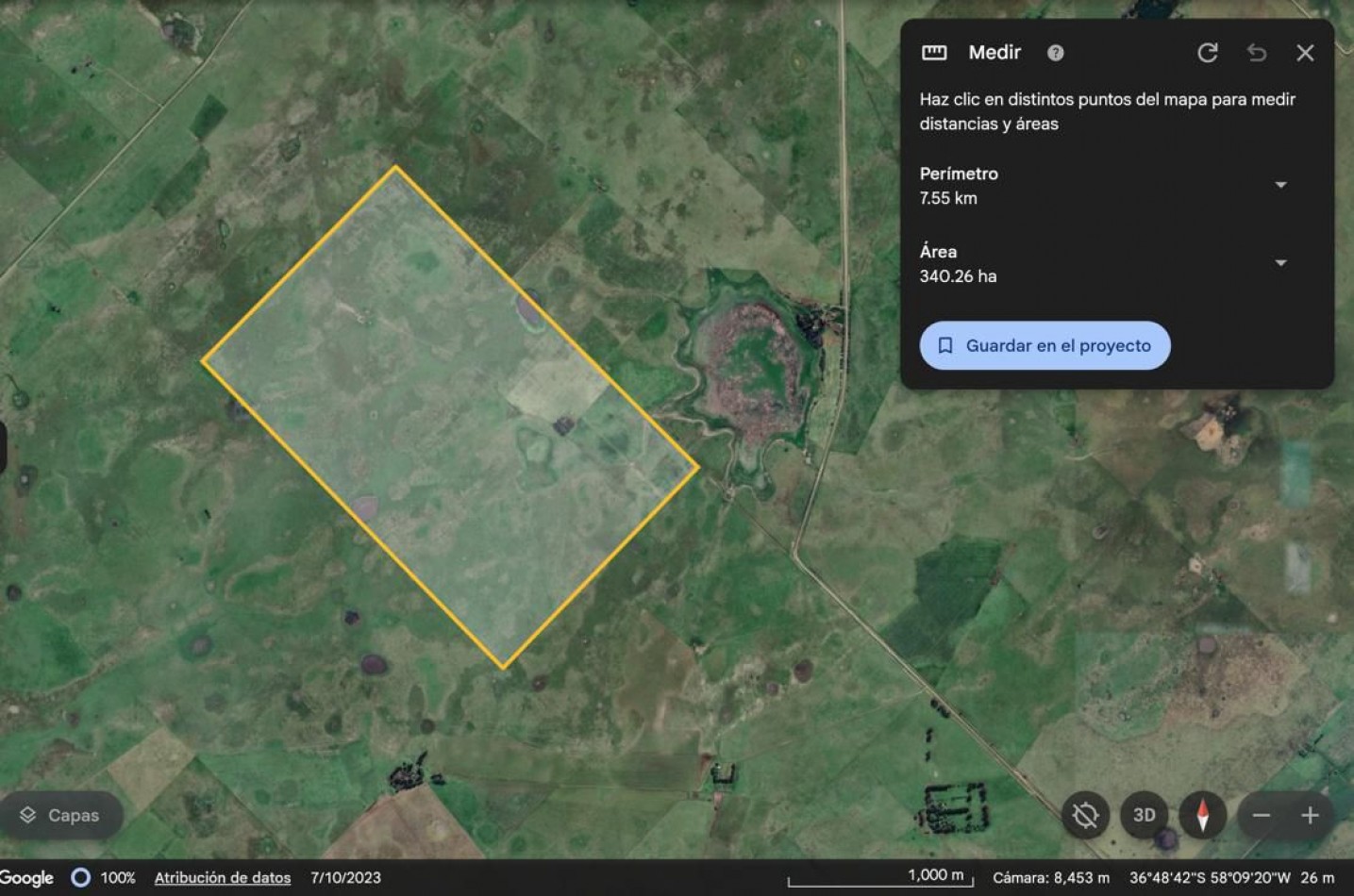Open the Medir help question mark

(x=1056, y=53)
